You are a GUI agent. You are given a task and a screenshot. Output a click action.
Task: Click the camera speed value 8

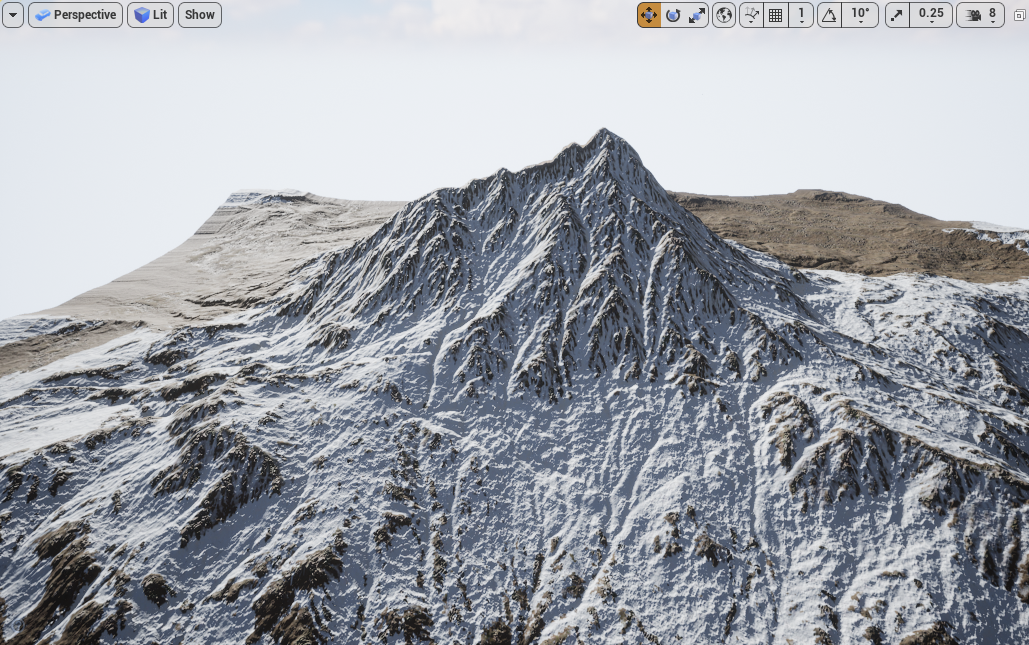[992, 14]
